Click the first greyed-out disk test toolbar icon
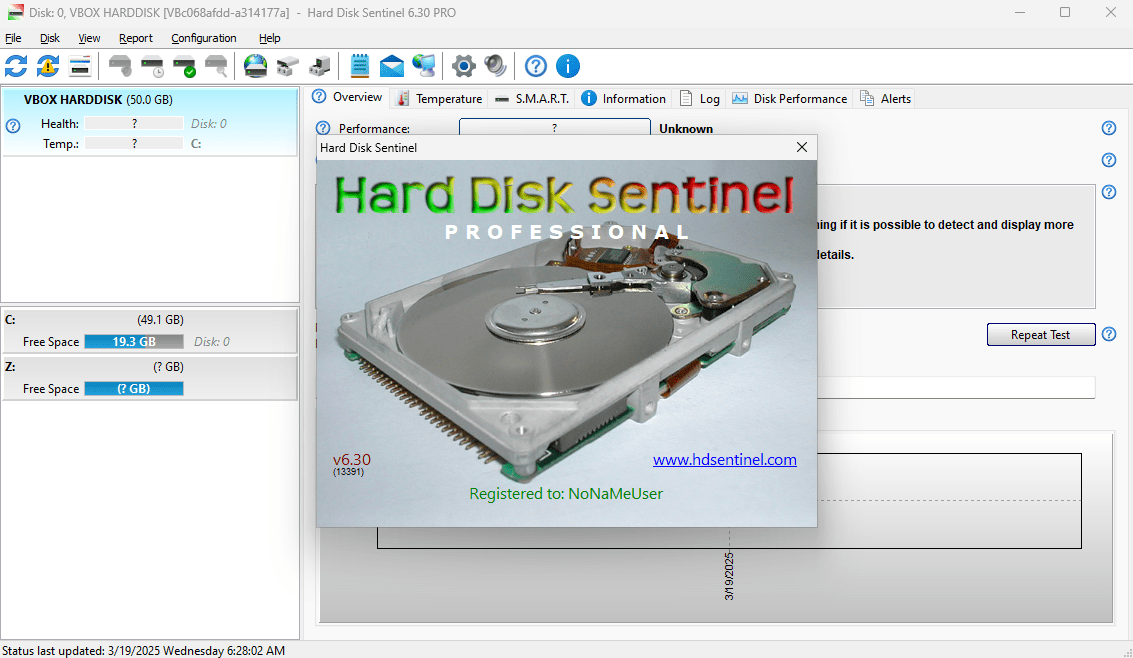This screenshot has height=658, width=1133. tap(120, 66)
